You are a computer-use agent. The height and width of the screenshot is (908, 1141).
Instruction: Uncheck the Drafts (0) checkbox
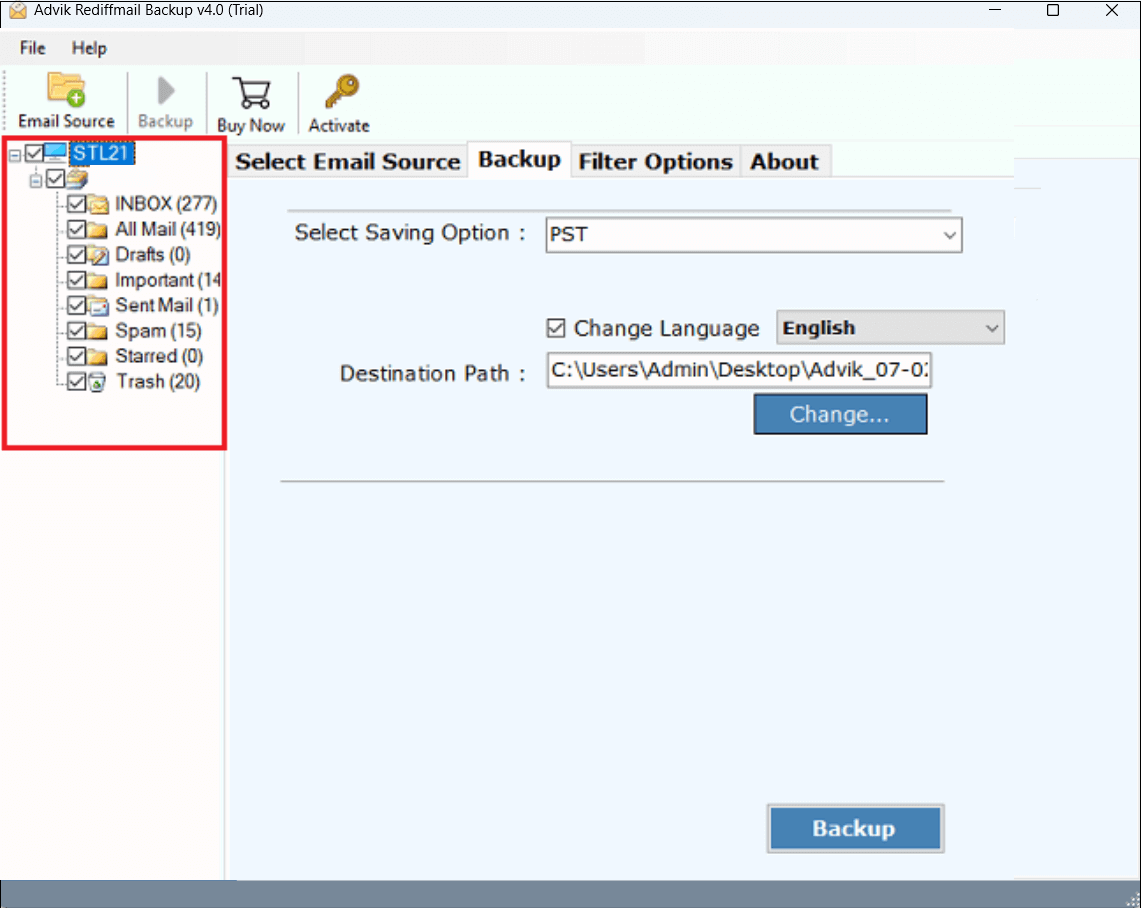(76, 255)
